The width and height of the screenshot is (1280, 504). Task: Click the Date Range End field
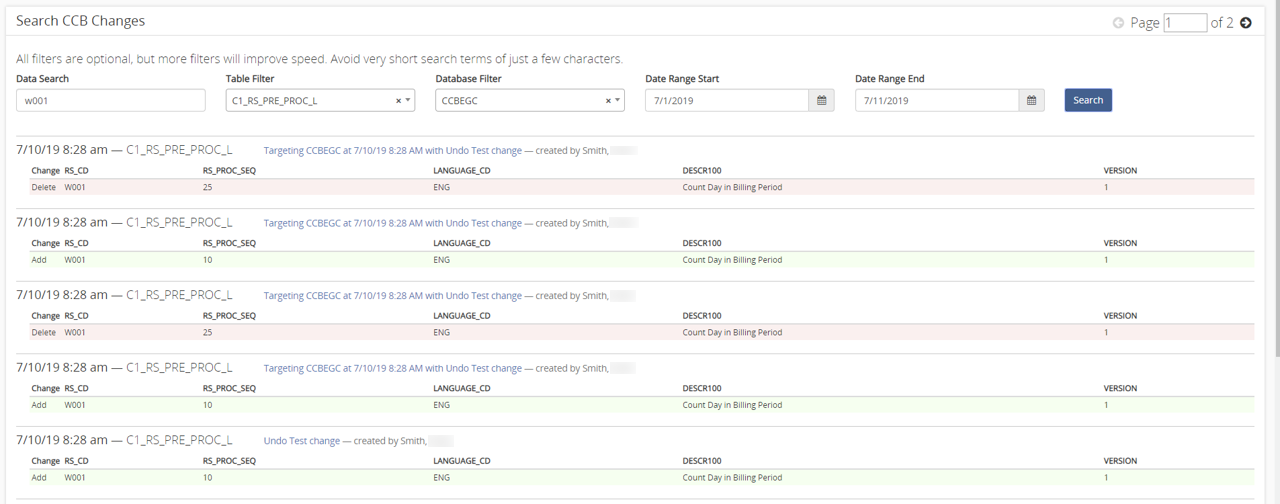[937, 100]
